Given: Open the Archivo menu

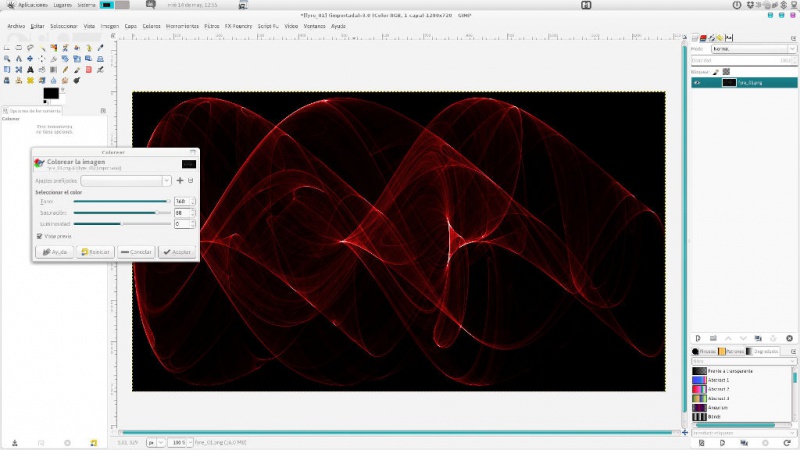Looking at the screenshot, I should [16, 26].
